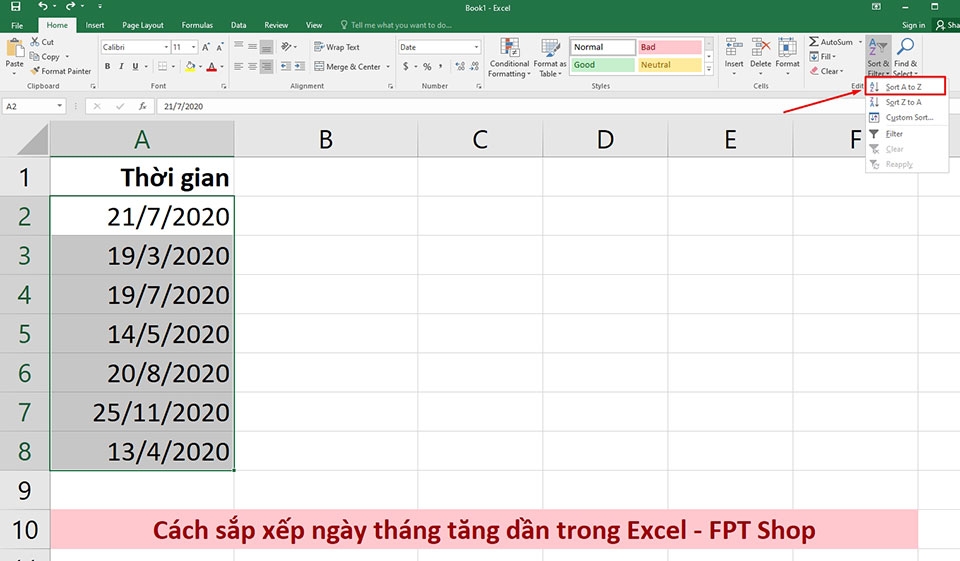
Task: Apply the red font color A
Action: pos(212,66)
